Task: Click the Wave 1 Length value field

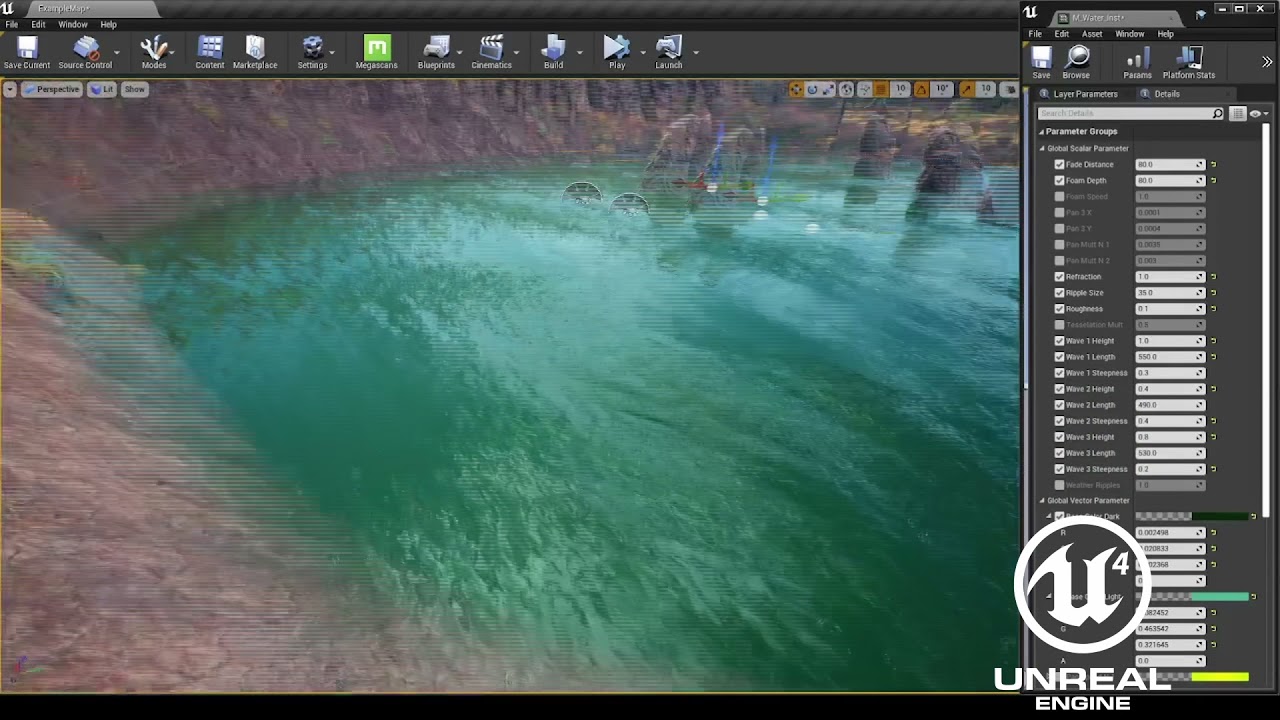Action: pos(1170,357)
